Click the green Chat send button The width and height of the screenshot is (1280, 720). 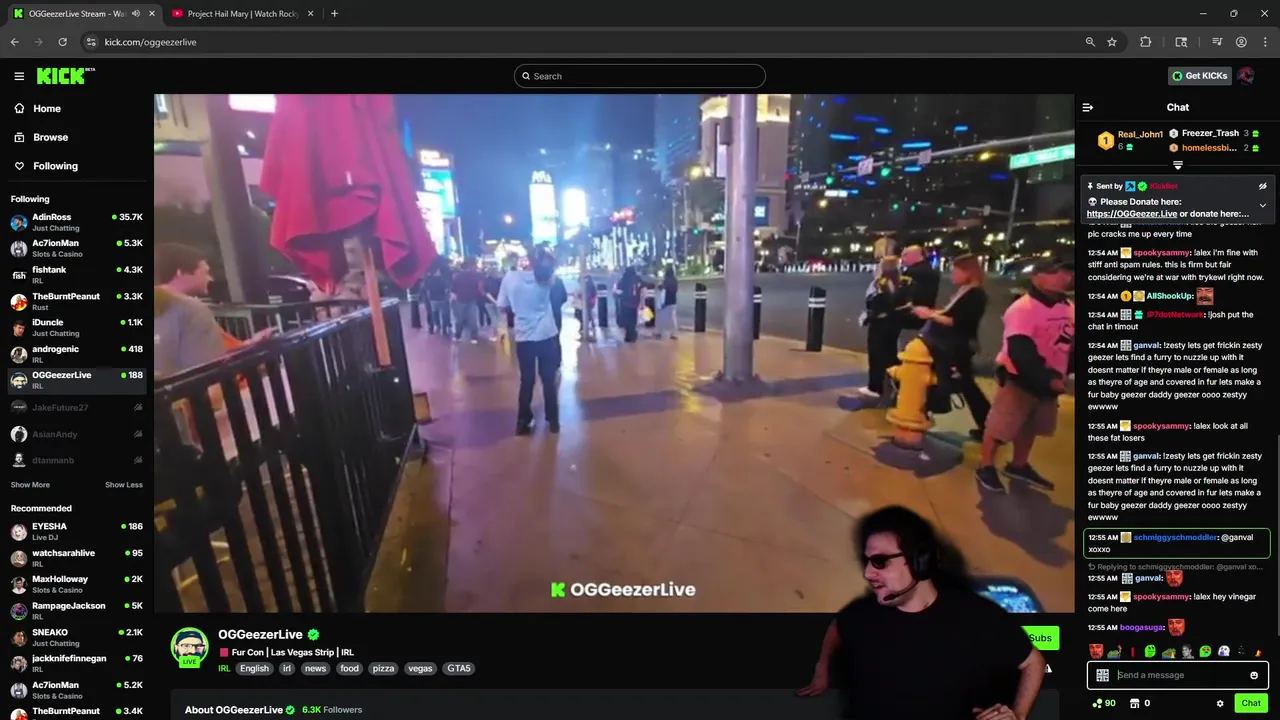coord(1251,703)
